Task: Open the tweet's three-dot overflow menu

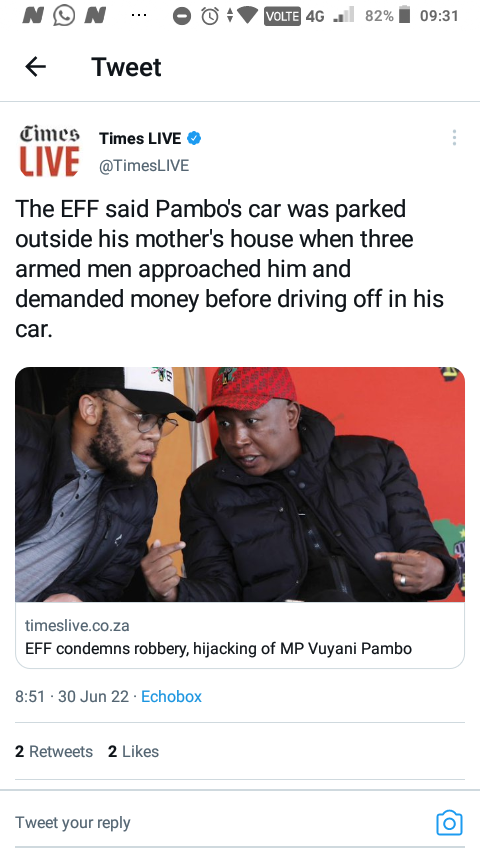Action: pos(454,138)
